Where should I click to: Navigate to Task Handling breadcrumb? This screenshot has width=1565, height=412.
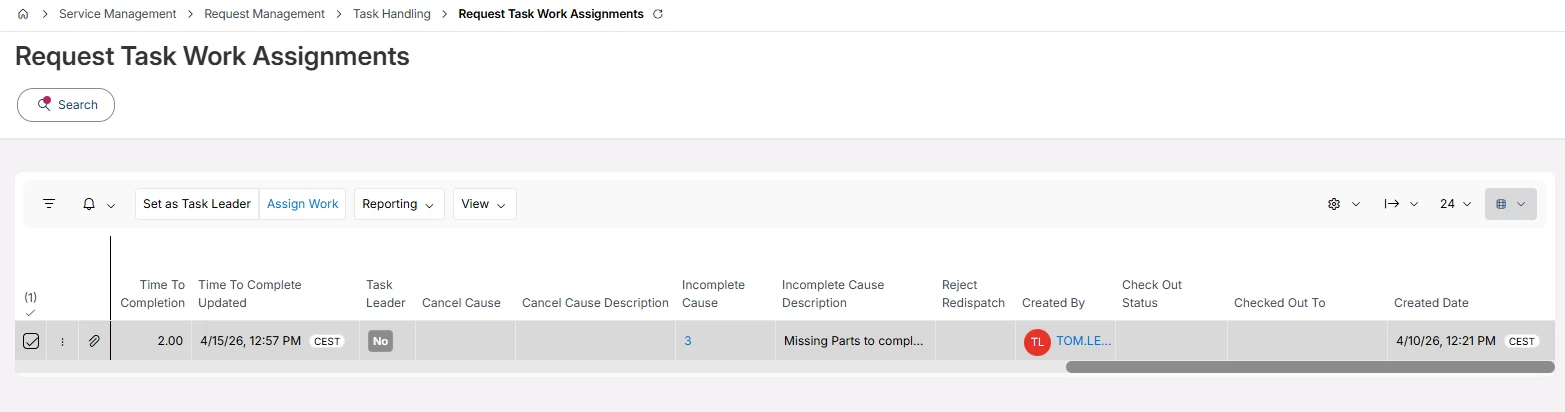tap(392, 15)
